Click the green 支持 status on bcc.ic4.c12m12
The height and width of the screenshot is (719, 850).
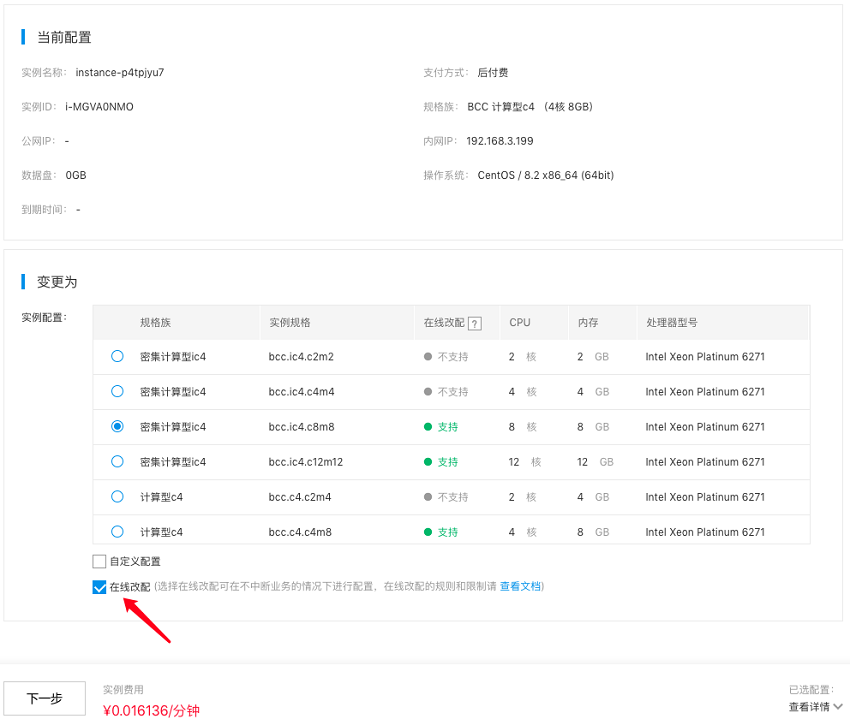coord(447,462)
